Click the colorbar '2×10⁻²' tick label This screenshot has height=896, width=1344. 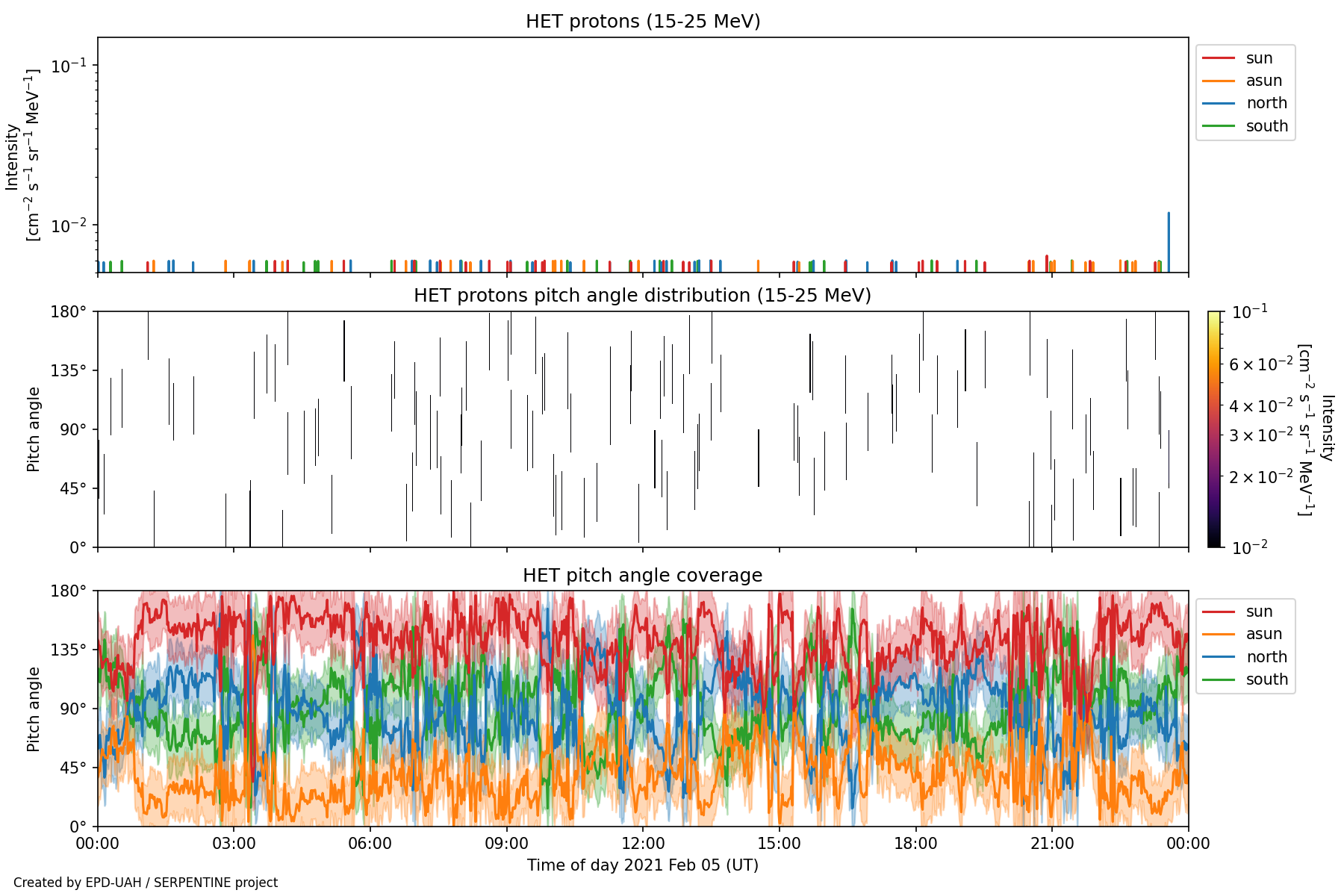[1261, 476]
